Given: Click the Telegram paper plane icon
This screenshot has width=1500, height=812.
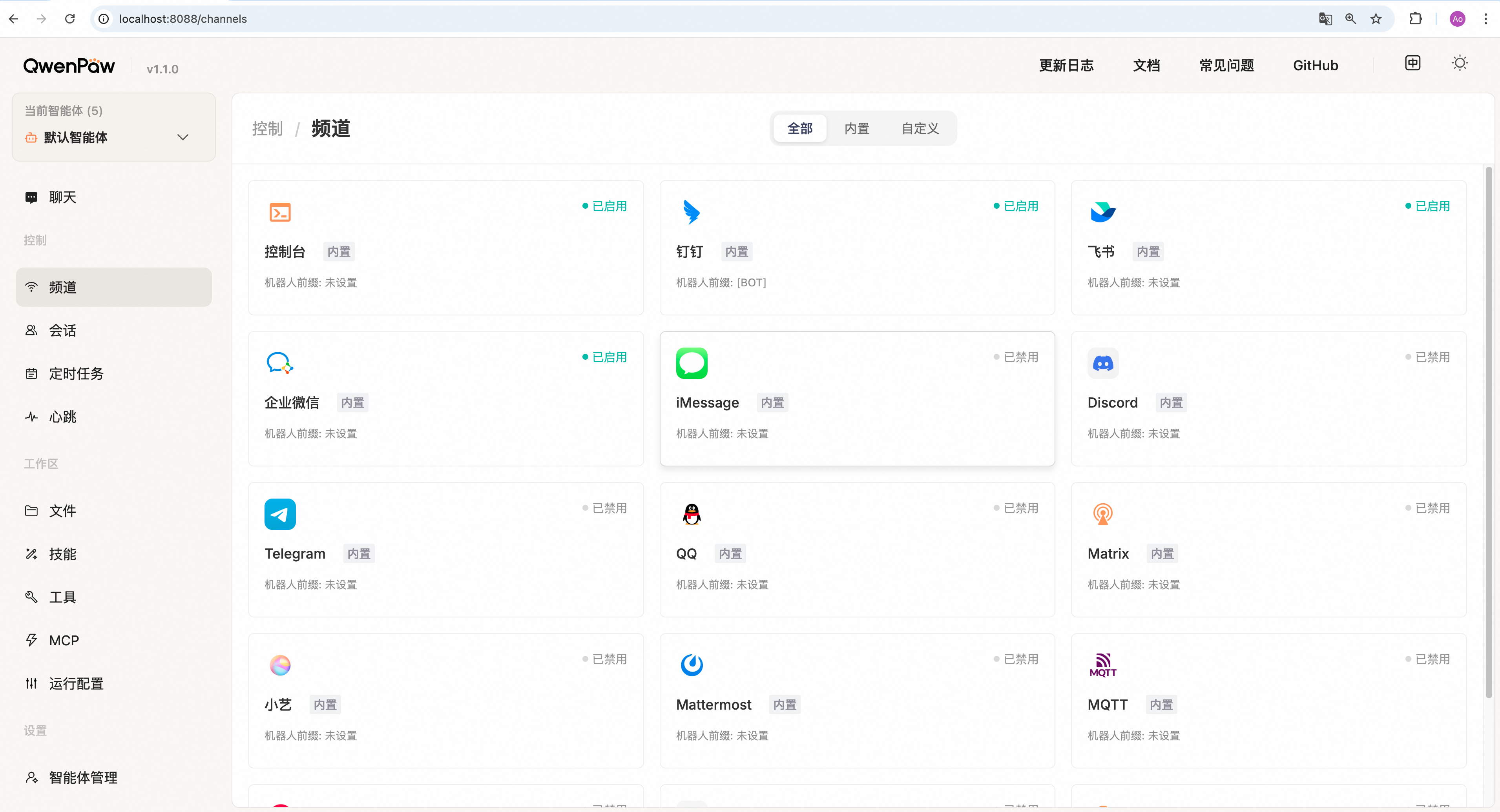Looking at the screenshot, I should tap(280, 514).
